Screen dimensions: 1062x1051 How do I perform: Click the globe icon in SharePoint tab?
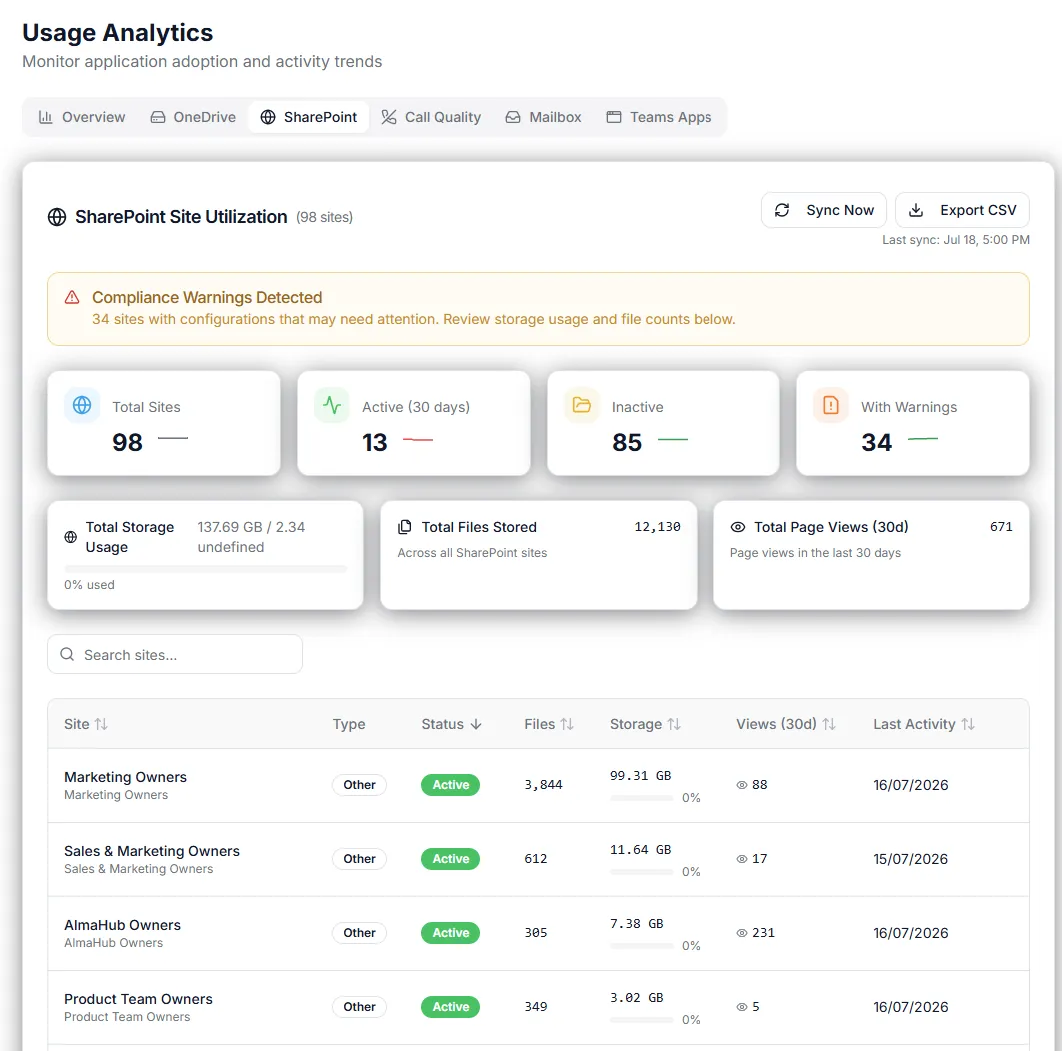pyautogui.click(x=268, y=117)
